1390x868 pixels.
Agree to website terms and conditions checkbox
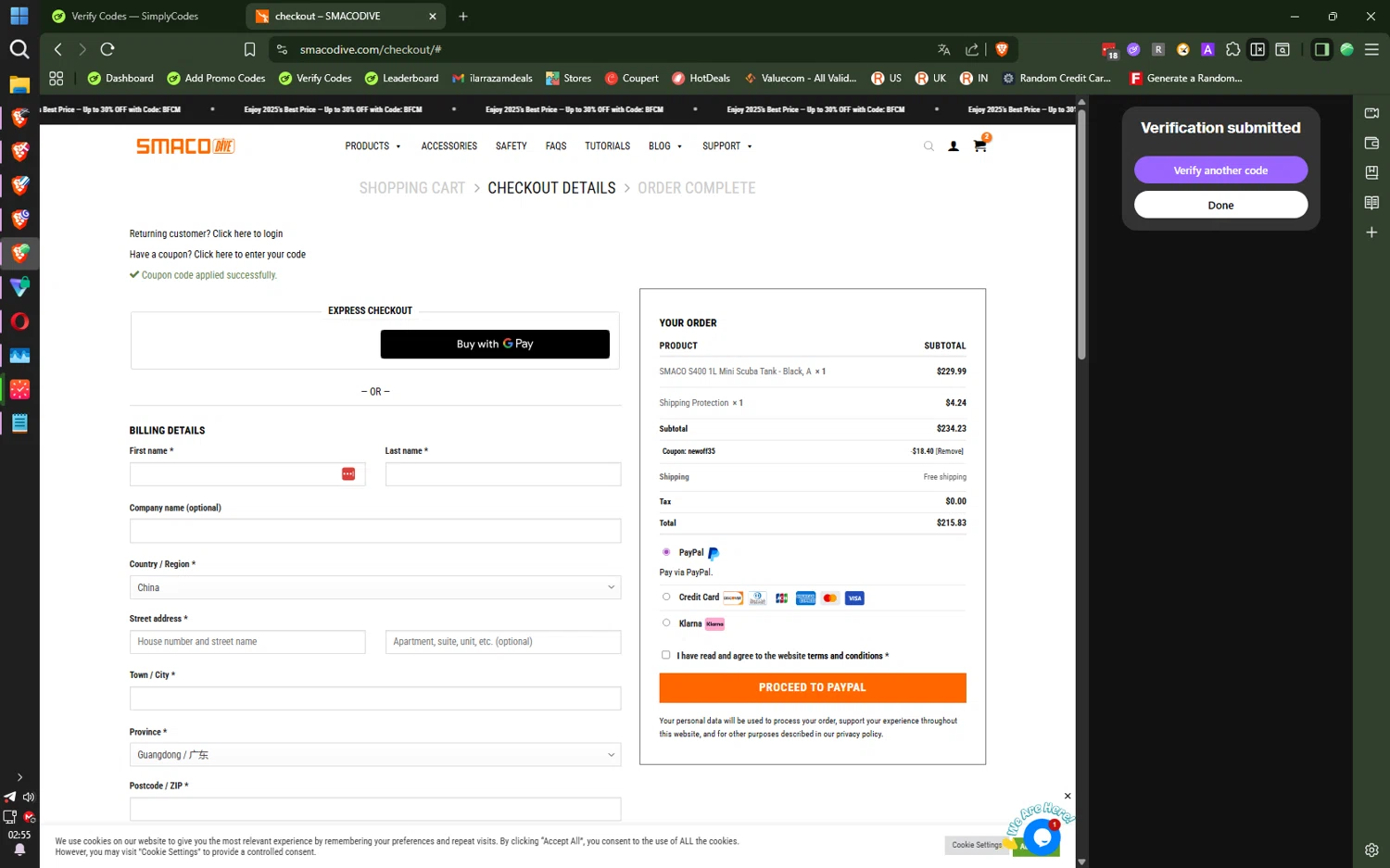tap(665, 655)
